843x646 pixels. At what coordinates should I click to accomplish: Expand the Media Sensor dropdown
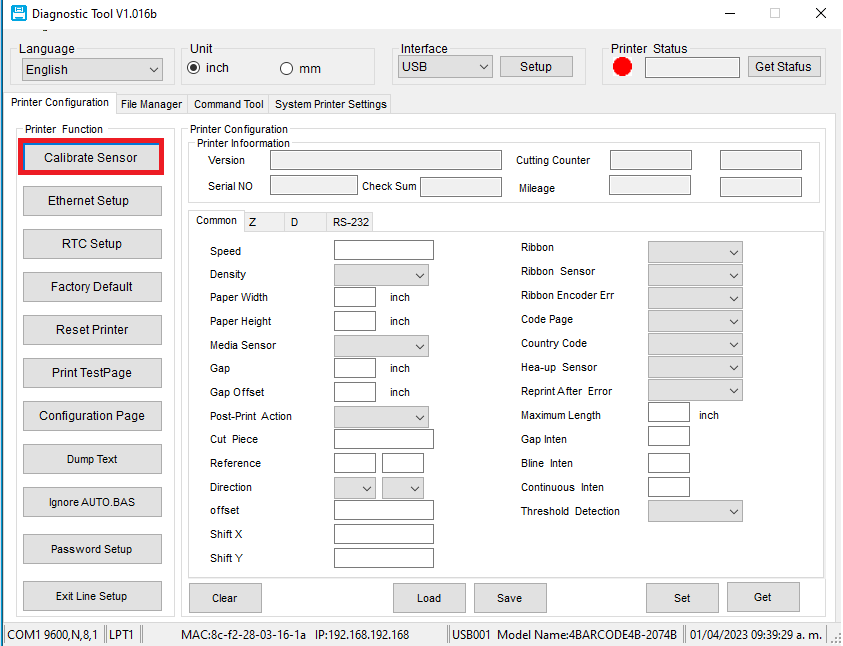click(x=381, y=346)
